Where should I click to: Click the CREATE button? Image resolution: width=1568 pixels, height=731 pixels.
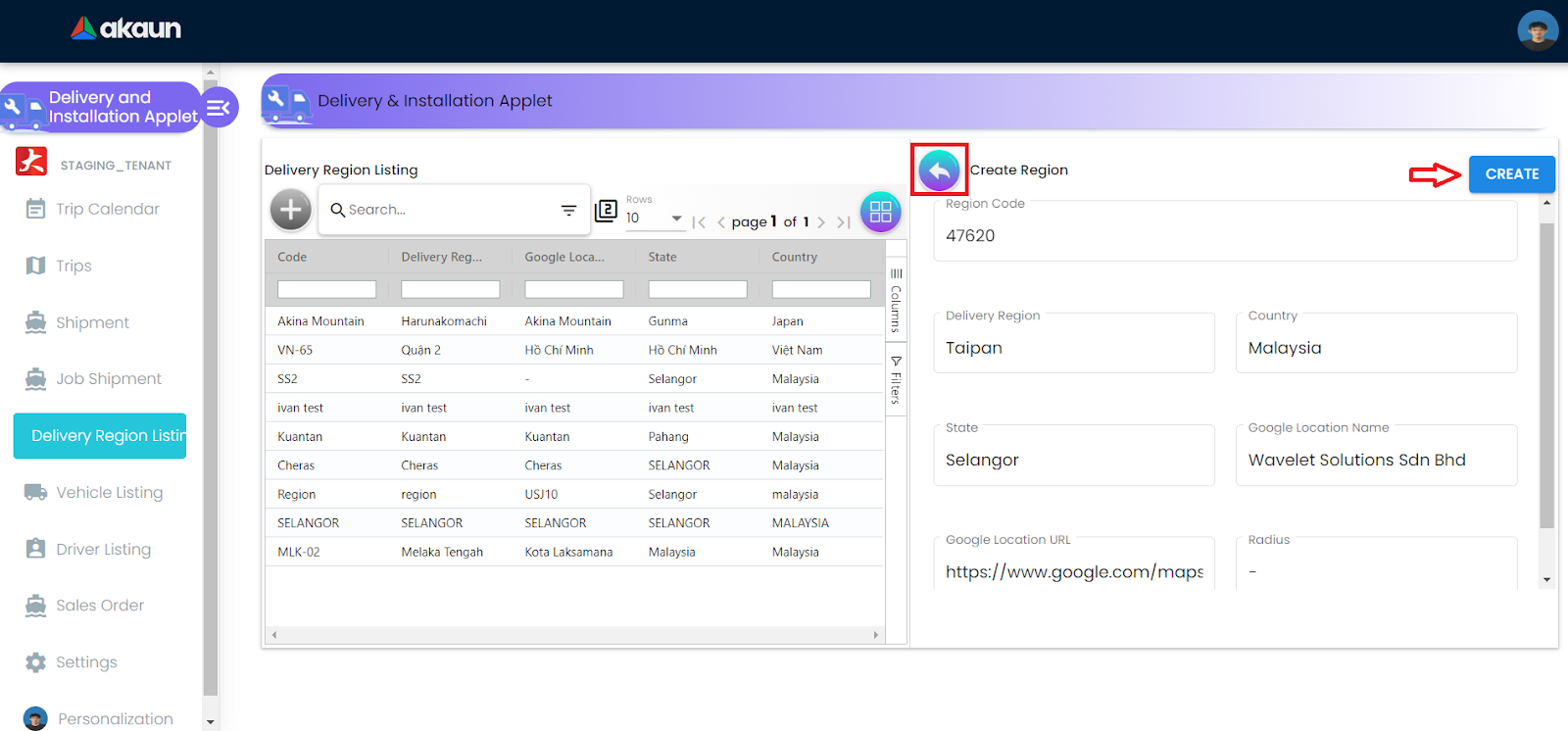pos(1511,174)
